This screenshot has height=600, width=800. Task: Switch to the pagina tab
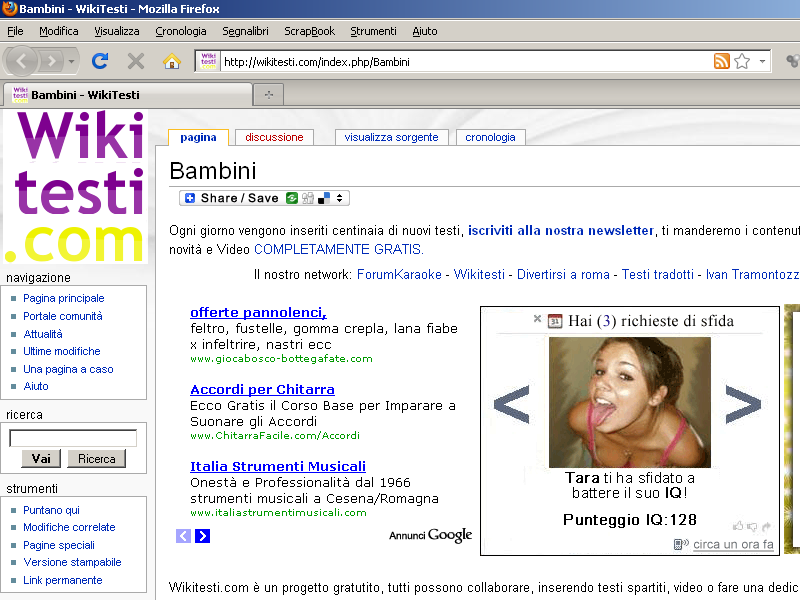198,137
